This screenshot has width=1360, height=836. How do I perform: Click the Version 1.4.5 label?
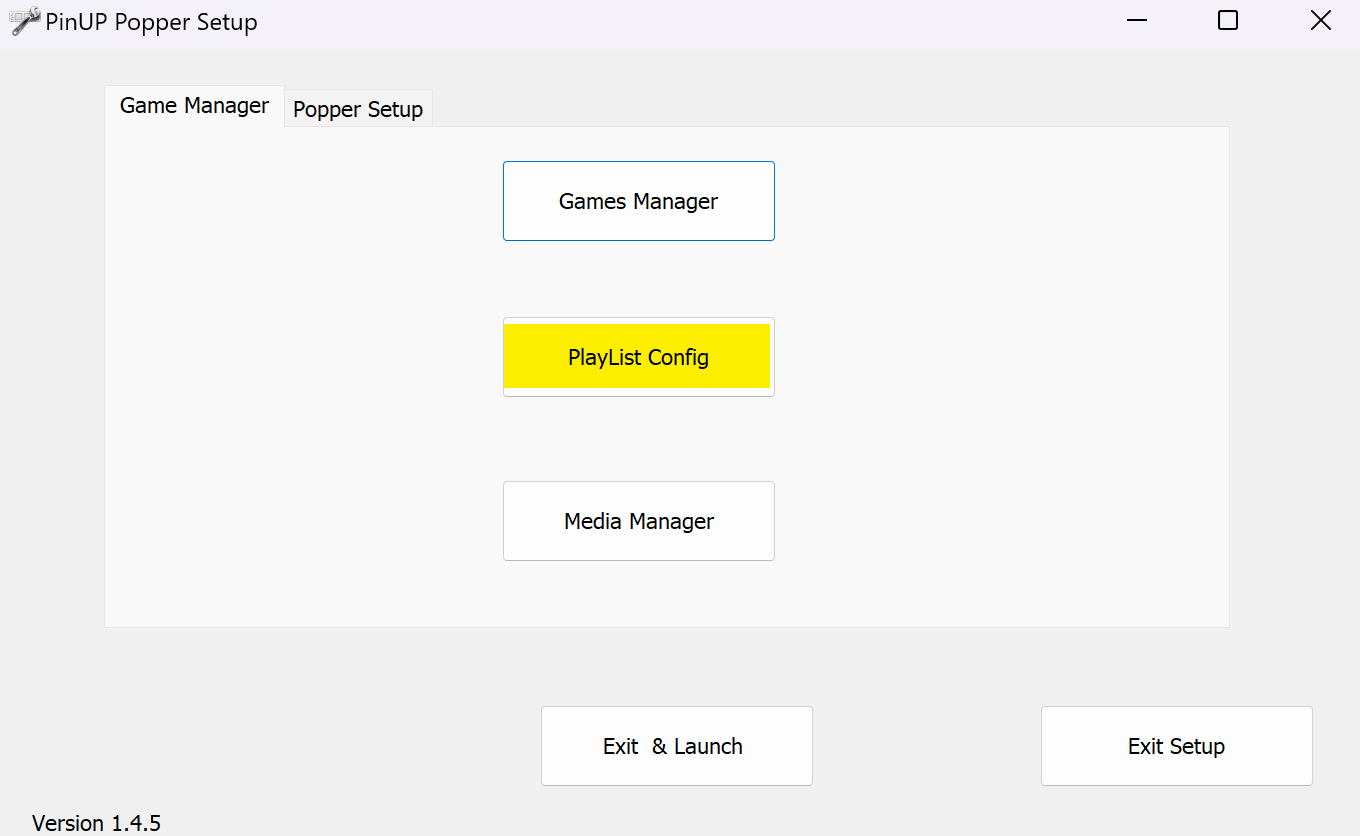click(96, 823)
